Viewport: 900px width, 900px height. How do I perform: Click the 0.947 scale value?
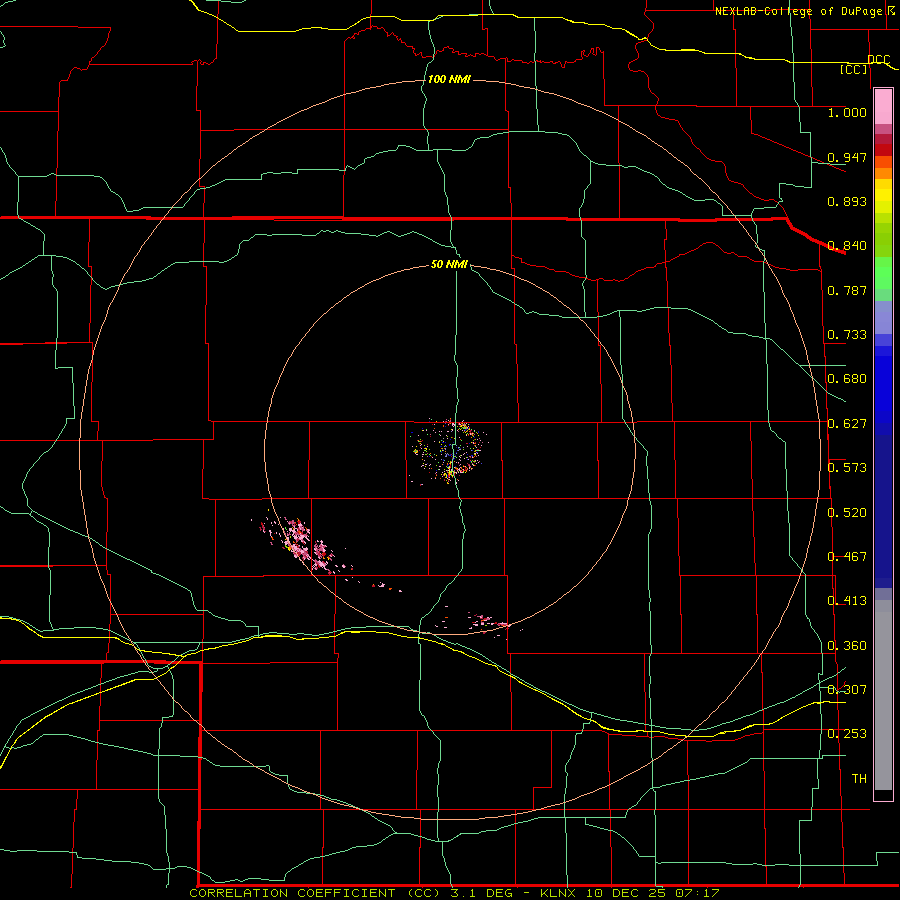[x=847, y=157]
